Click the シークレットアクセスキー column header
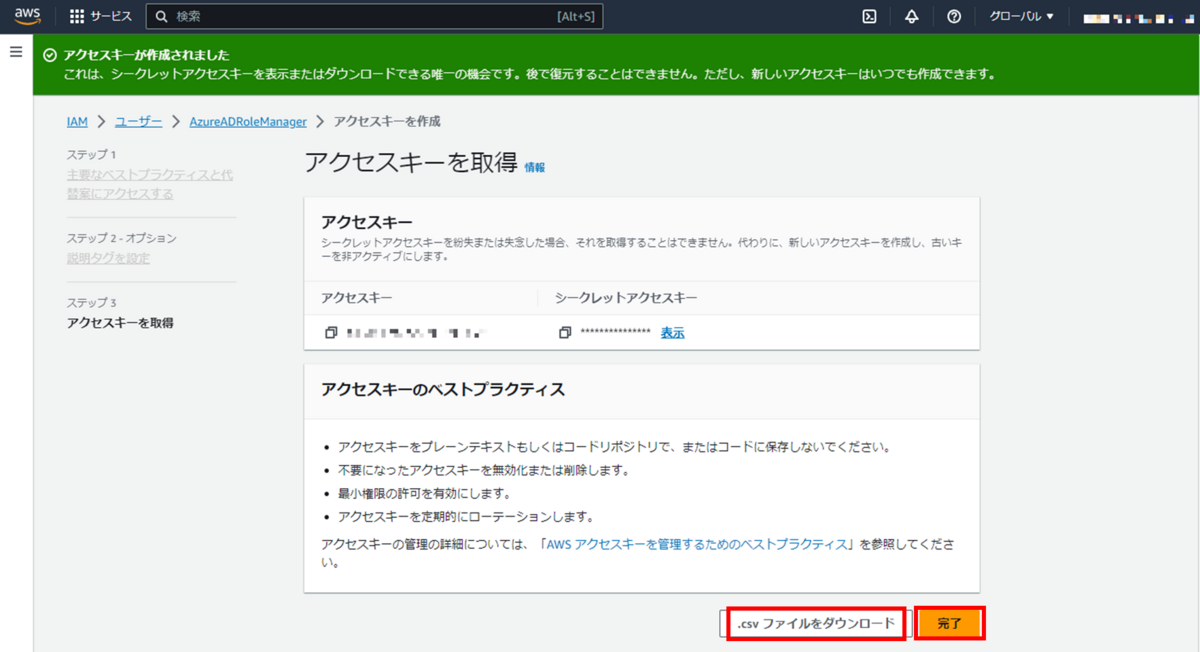 [x=626, y=298]
